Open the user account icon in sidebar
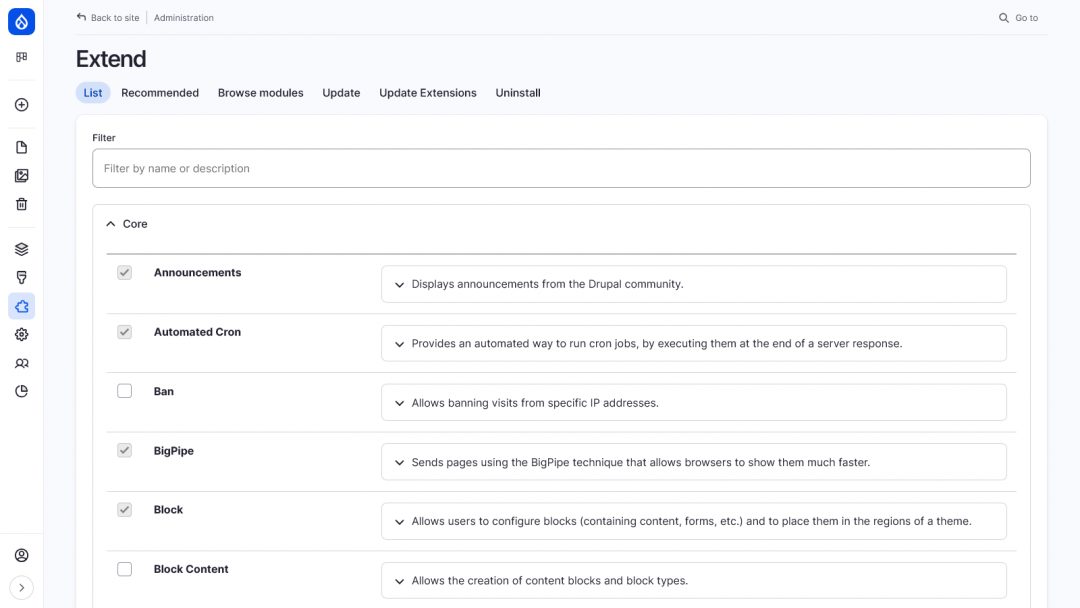This screenshot has width=1080, height=608. point(21,555)
